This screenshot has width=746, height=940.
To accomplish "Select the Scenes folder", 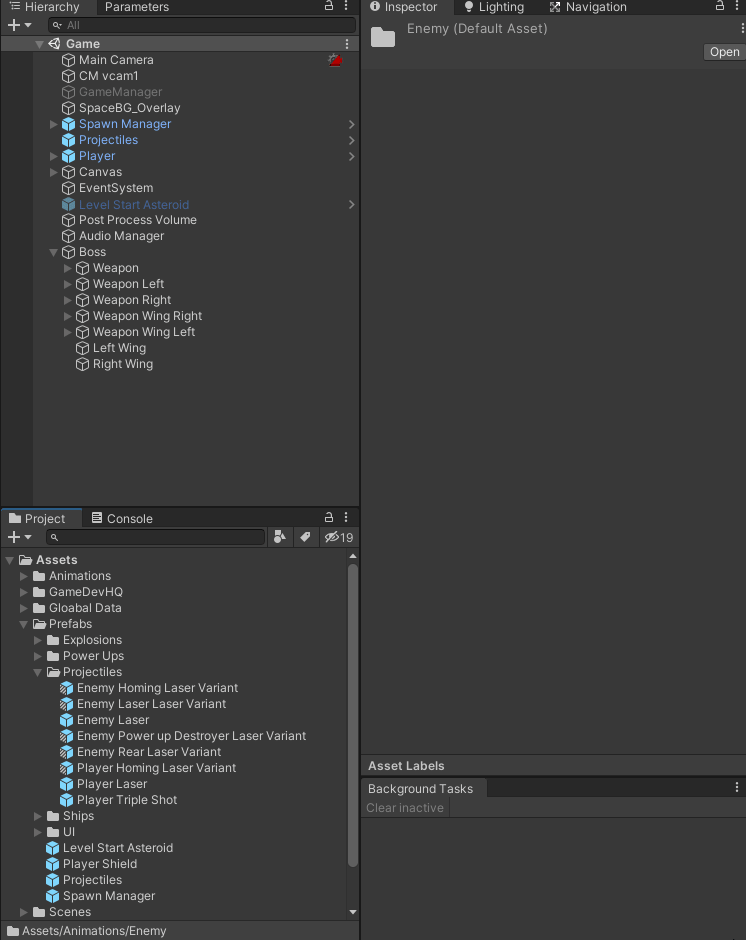I will 70,912.
